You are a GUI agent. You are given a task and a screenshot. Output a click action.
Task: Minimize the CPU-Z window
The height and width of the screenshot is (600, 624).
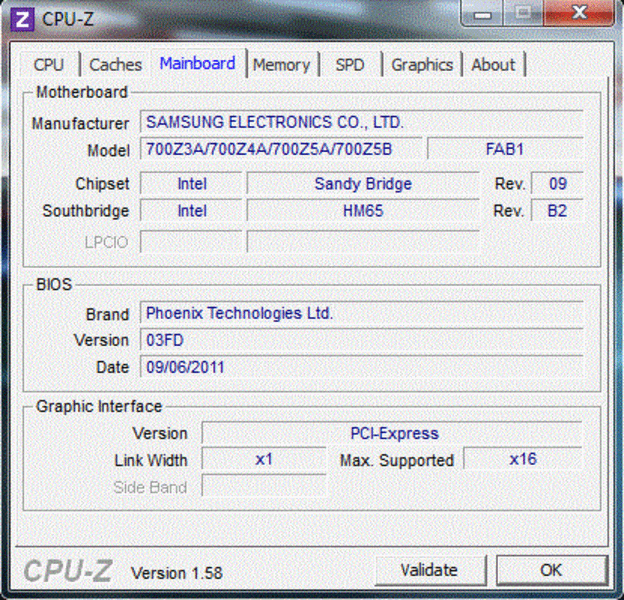point(482,14)
